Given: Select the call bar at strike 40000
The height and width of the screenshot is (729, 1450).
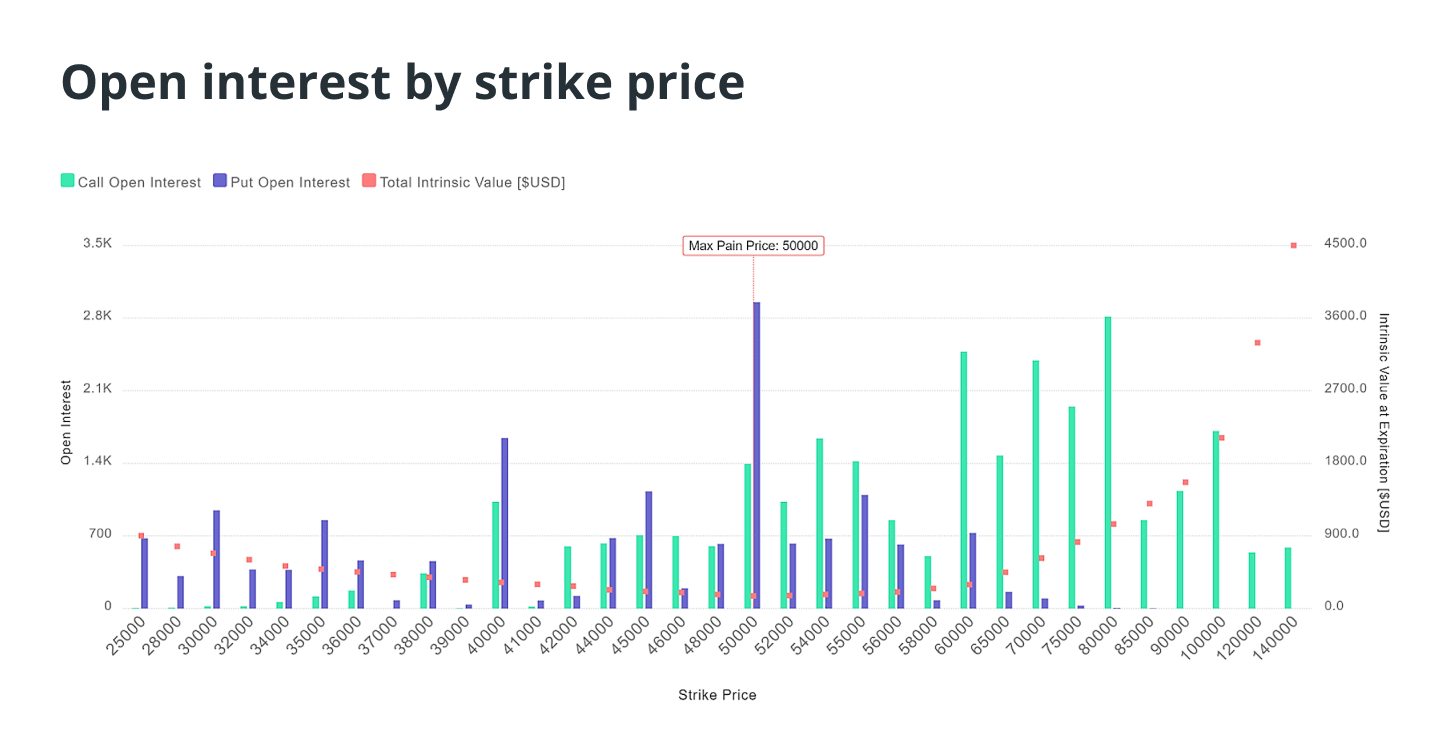Looking at the screenshot, I should (x=496, y=555).
